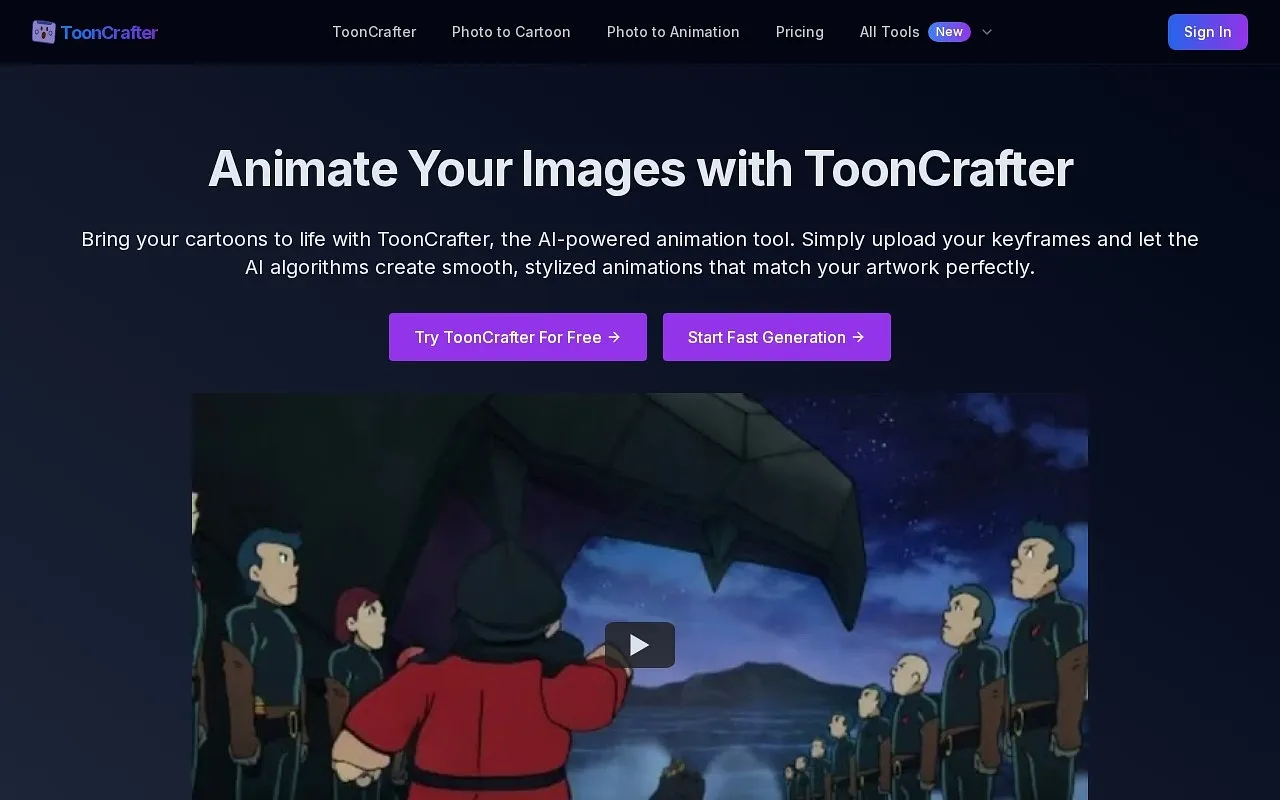Click the New badge beside All Tools
The image size is (1280, 800).
949,32
